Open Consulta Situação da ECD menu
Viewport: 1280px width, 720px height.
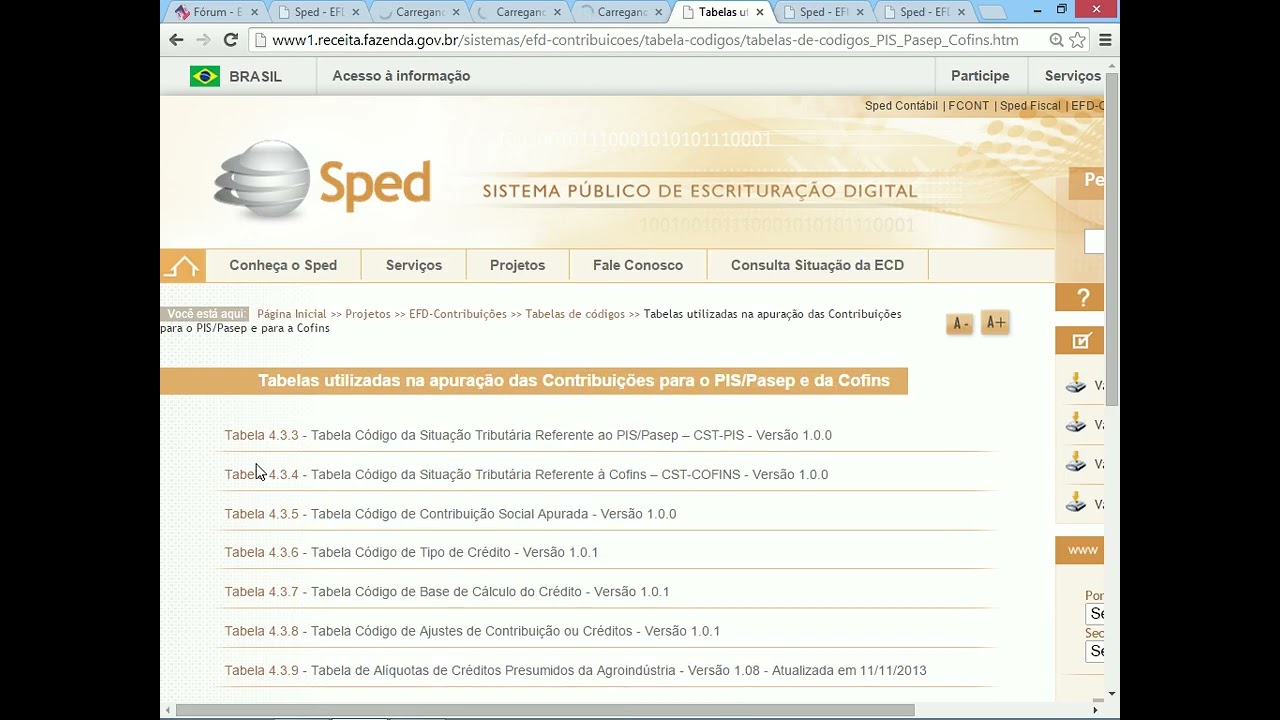point(818,265)
